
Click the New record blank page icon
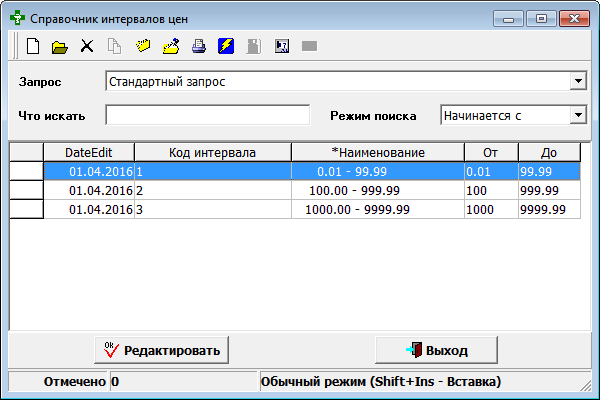(32, 46)
